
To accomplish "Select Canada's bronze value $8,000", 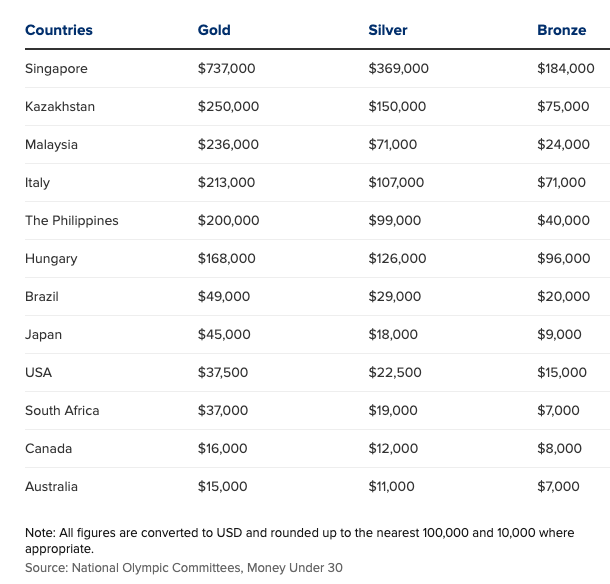I will point(559,449).
